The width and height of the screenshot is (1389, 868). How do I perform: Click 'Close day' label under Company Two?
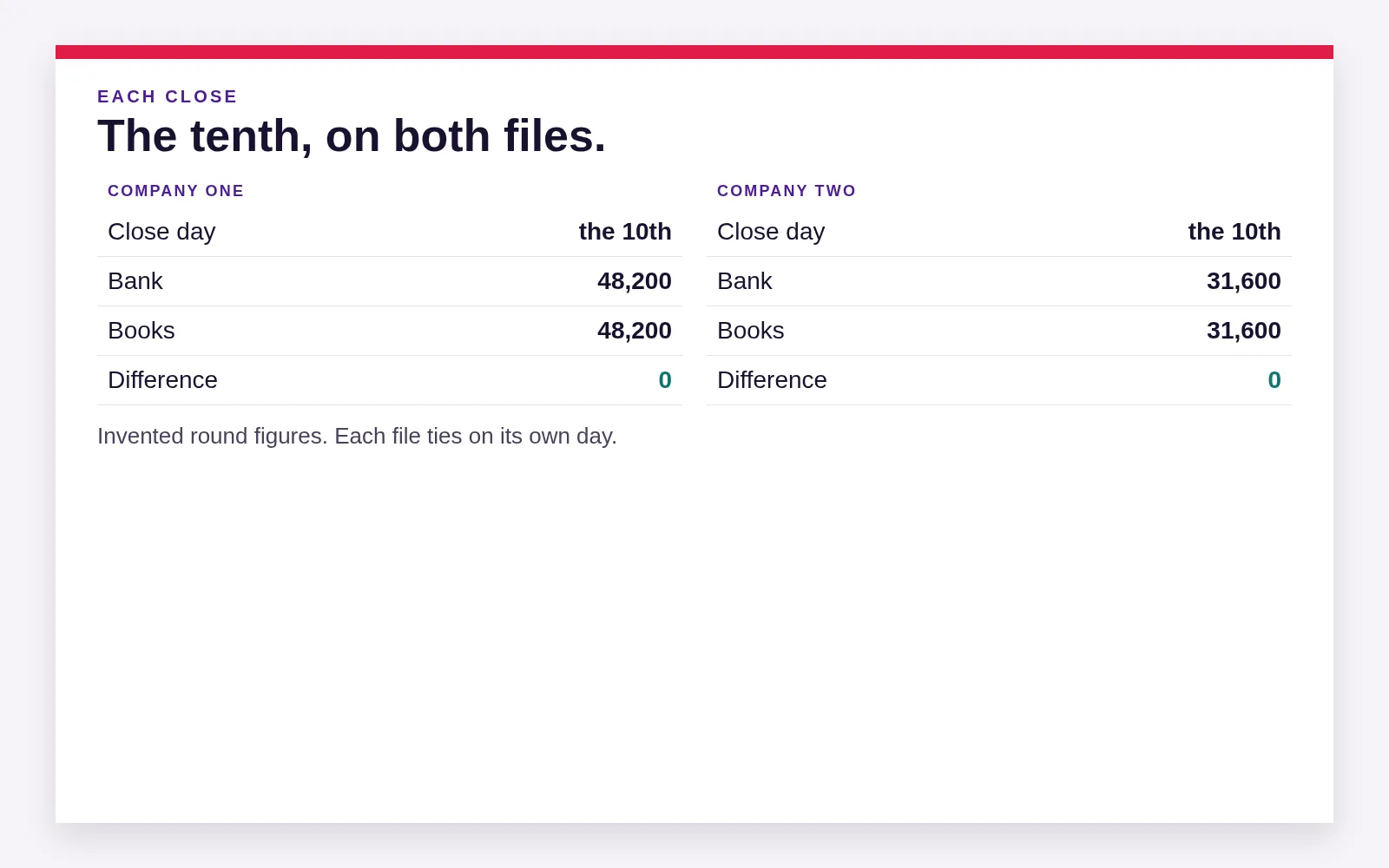pyautogui.click(x=771, y=232)
